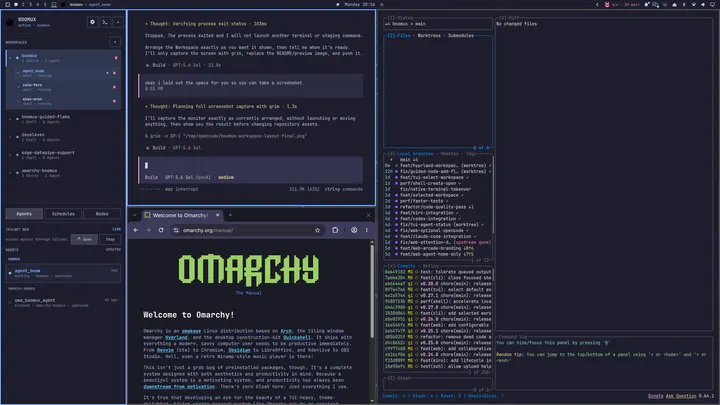Follow the Quickshell link
Viewport: 720px width, 405px height.
(x=297, y=337)
